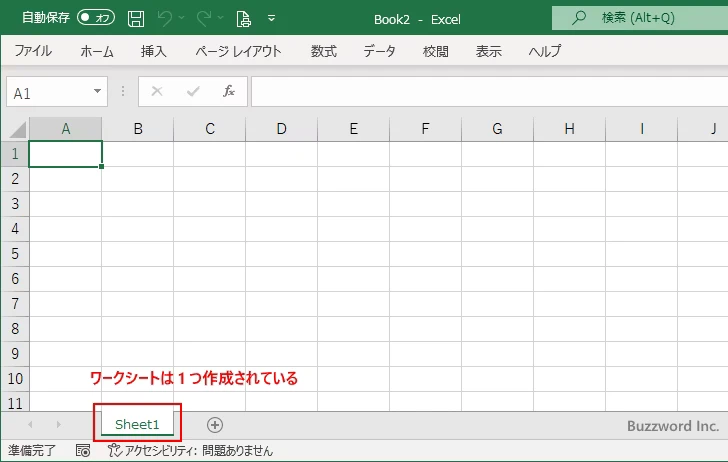
Task: Select row 3 header
Action: pyautogui.click(x=15, y=204)
